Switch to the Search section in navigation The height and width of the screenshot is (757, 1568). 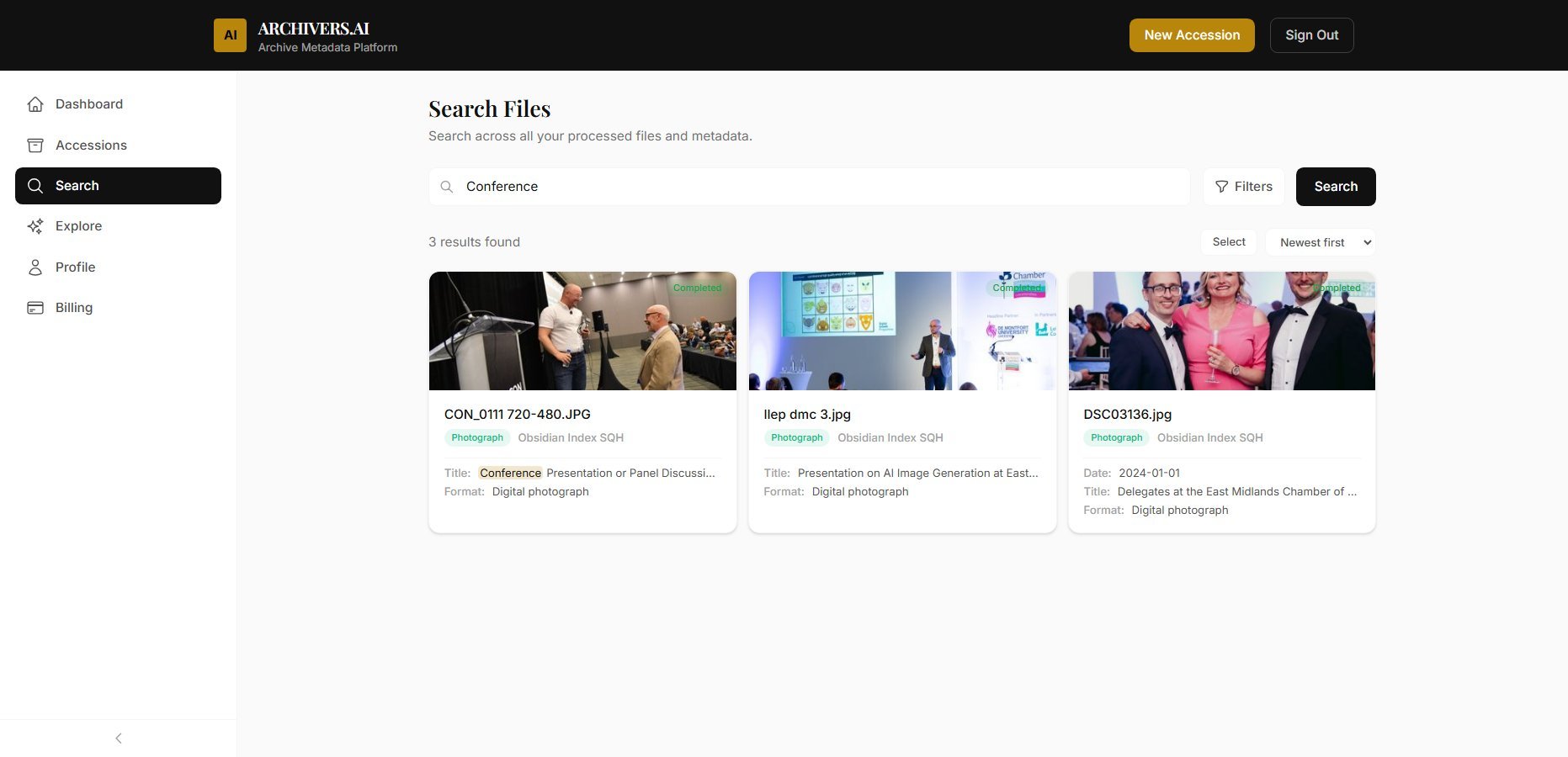[x=77, y=185]
